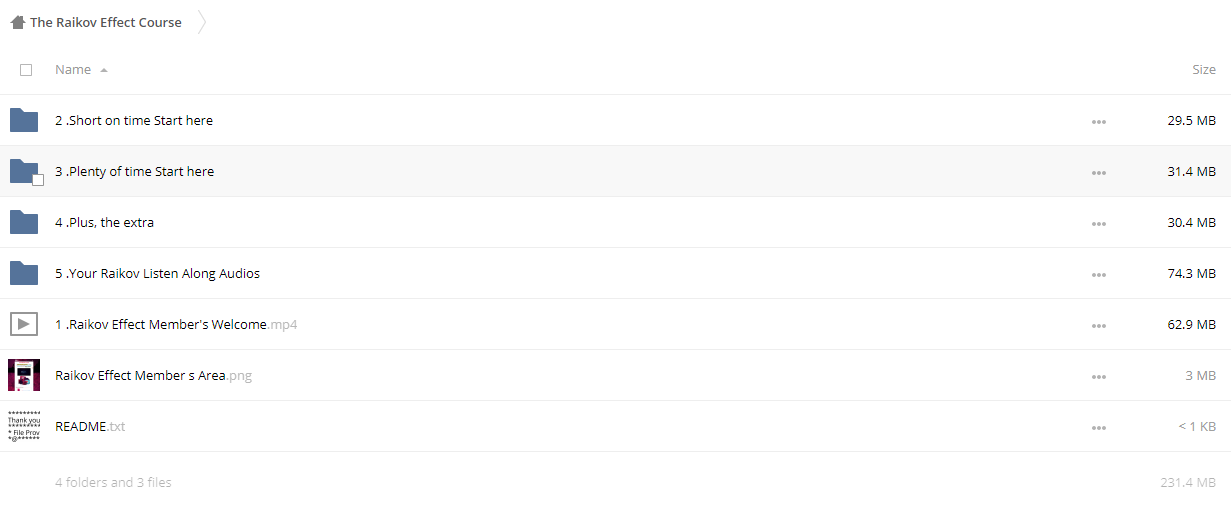
Task: Sort by Name using the arrow indicator
Action: tap(104, 70)
